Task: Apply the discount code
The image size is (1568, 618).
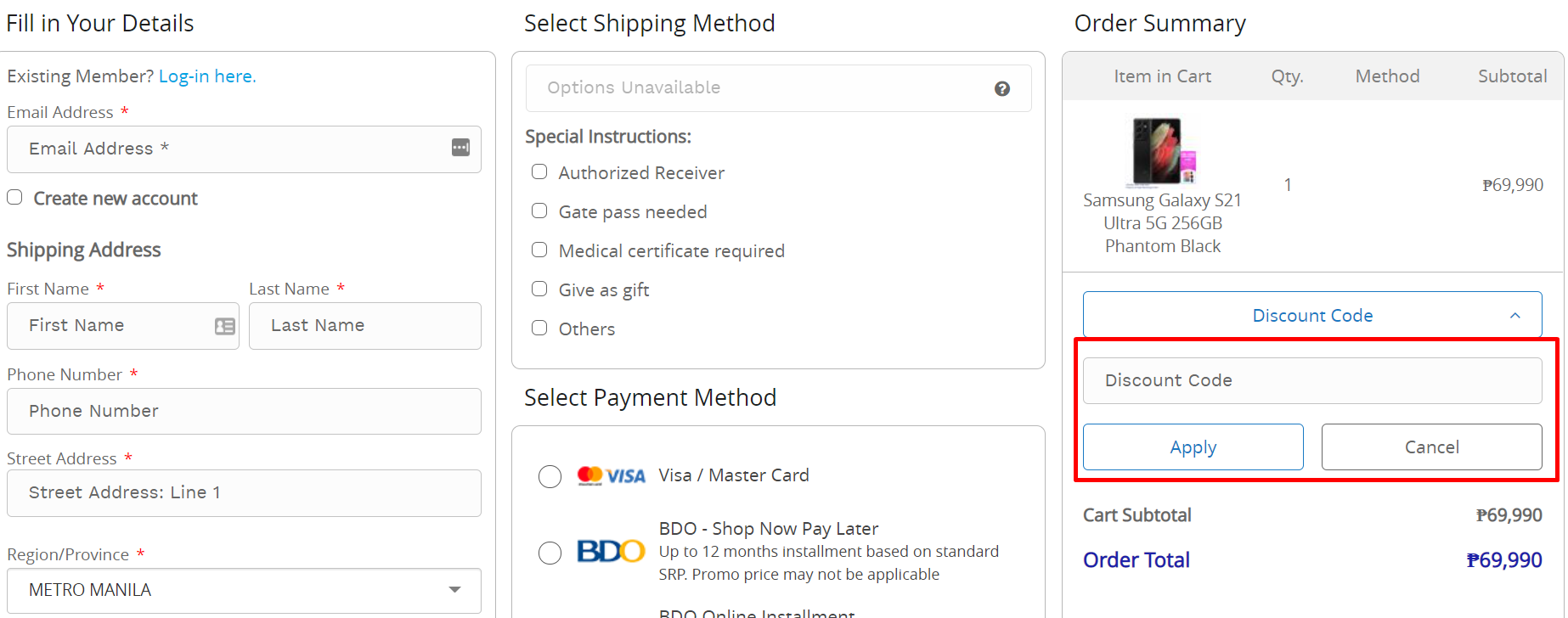Action: (1193, 447)
